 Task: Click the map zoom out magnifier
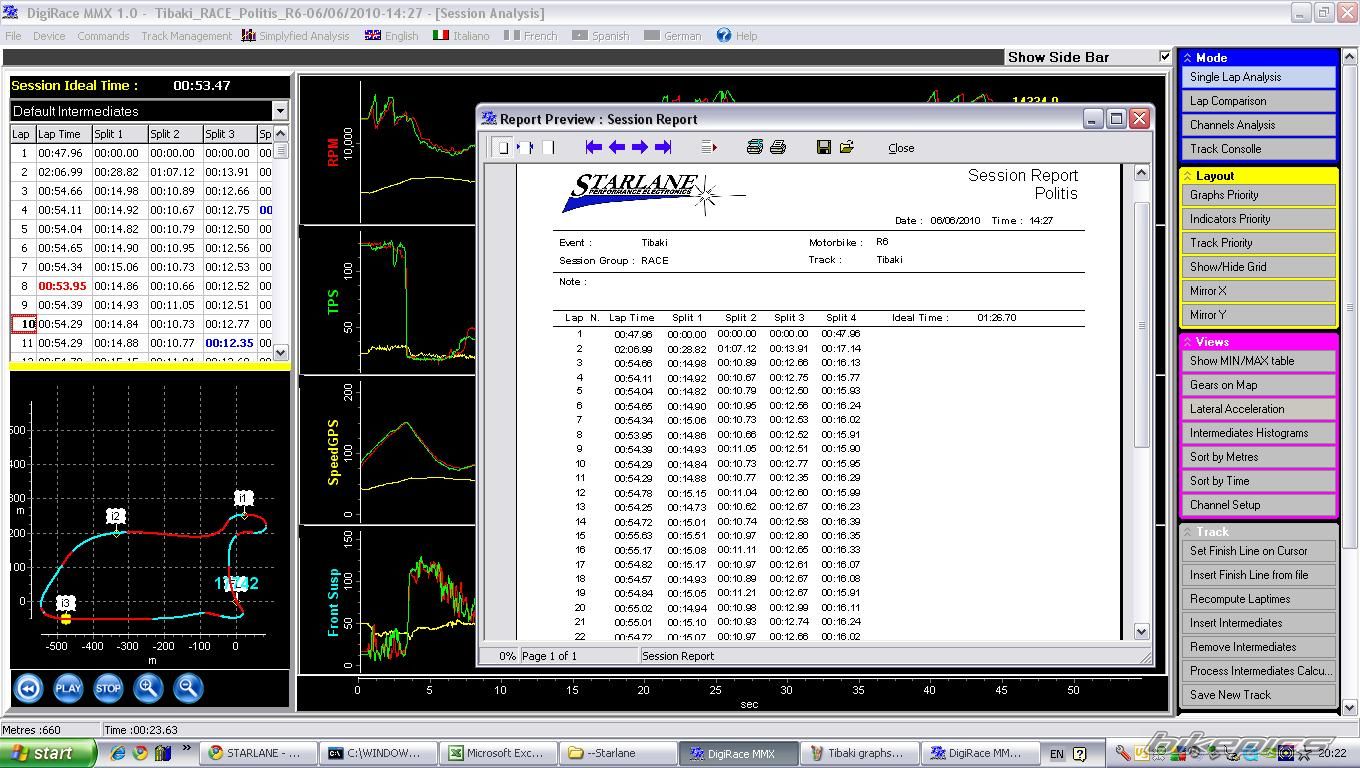pyautogui.click(x=188, y=688)
